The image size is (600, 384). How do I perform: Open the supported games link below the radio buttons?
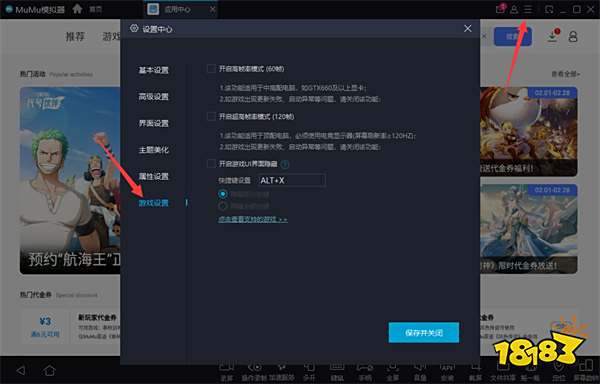pyautogui.click(x=253, y=220)
